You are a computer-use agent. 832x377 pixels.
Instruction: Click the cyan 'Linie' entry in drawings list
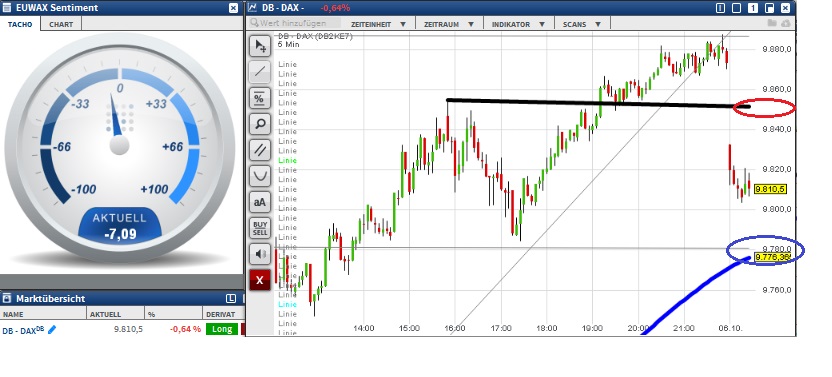pos(287,304)
